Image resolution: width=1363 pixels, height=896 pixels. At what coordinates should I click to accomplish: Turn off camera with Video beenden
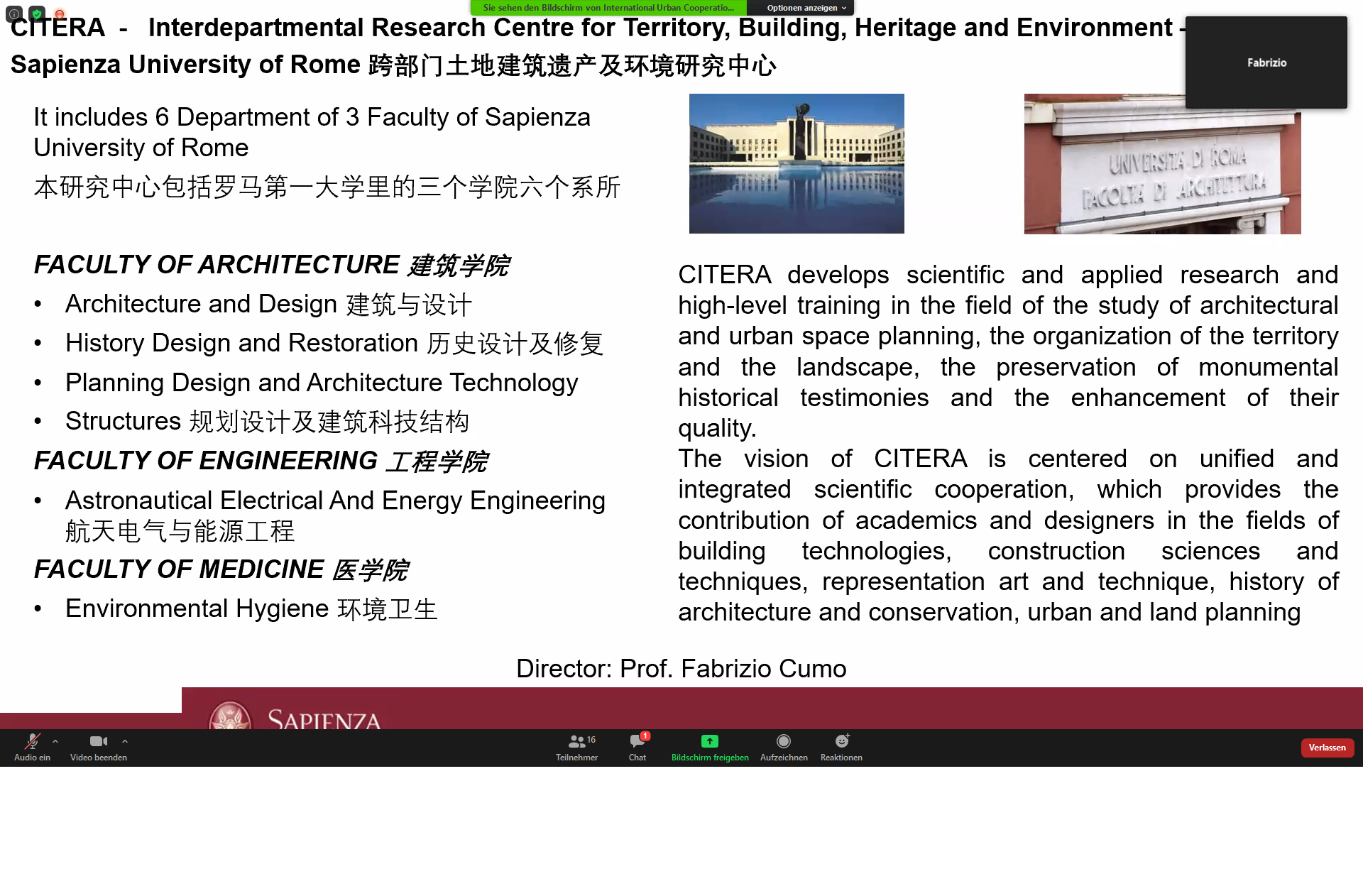pos(99,747)
